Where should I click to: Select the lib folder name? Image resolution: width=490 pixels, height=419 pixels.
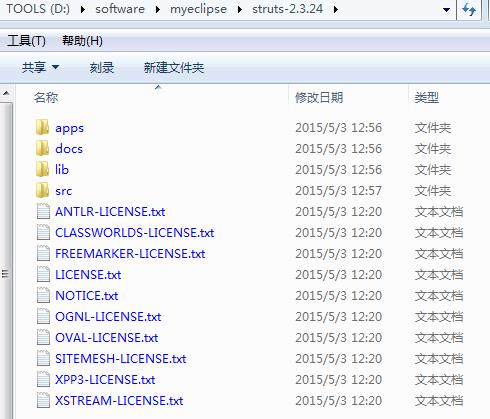(x=62, y=170)
